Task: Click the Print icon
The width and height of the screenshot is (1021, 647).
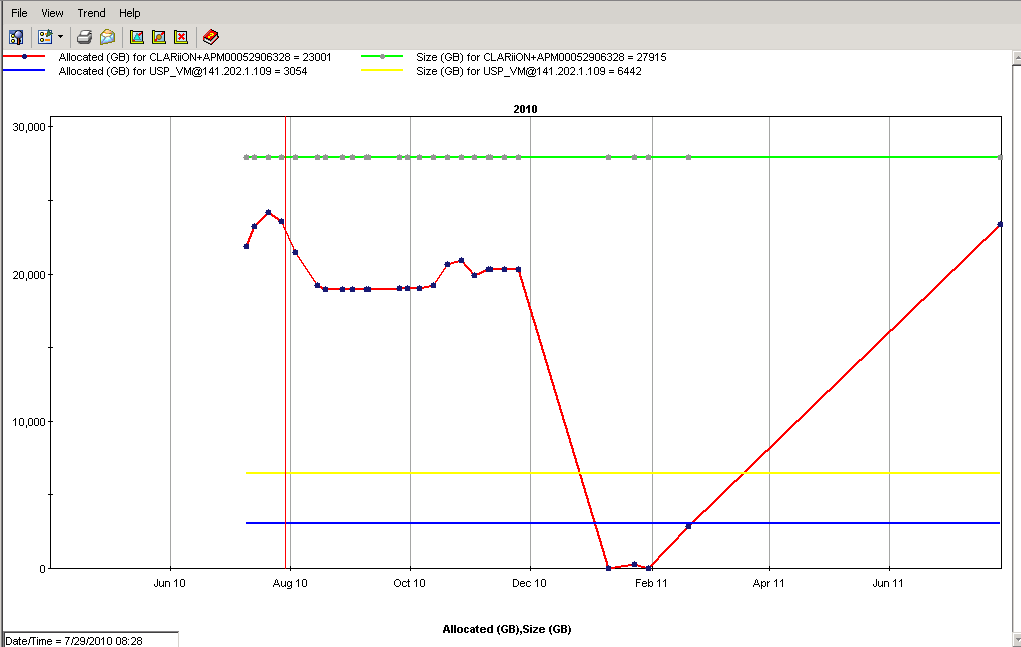Action: 84,35
